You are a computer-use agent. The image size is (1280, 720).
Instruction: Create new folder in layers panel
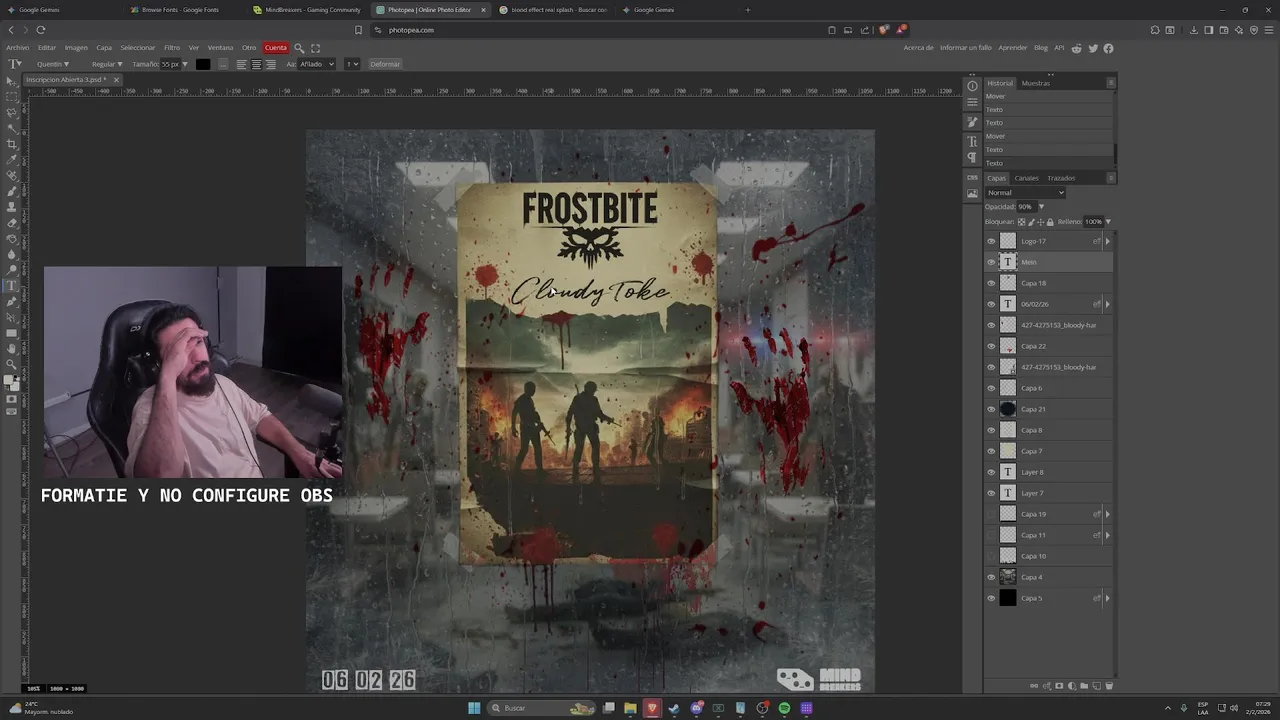click(x=1084, y=686)
